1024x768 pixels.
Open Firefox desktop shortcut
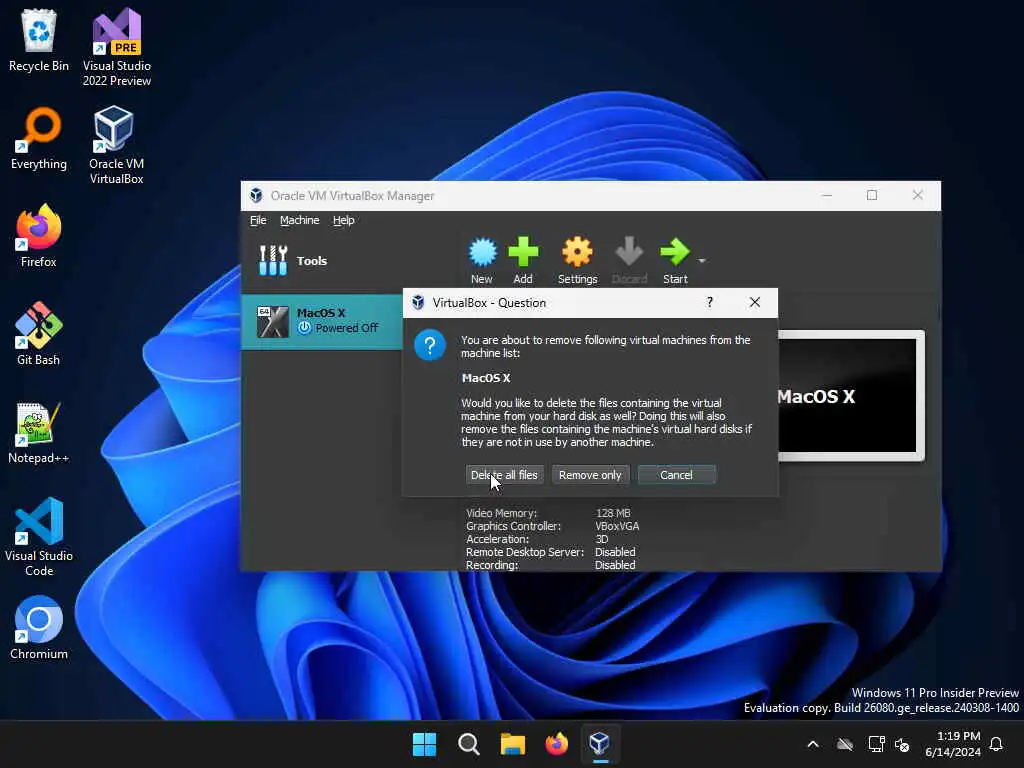pyautogui.click(x=39, y=236)
